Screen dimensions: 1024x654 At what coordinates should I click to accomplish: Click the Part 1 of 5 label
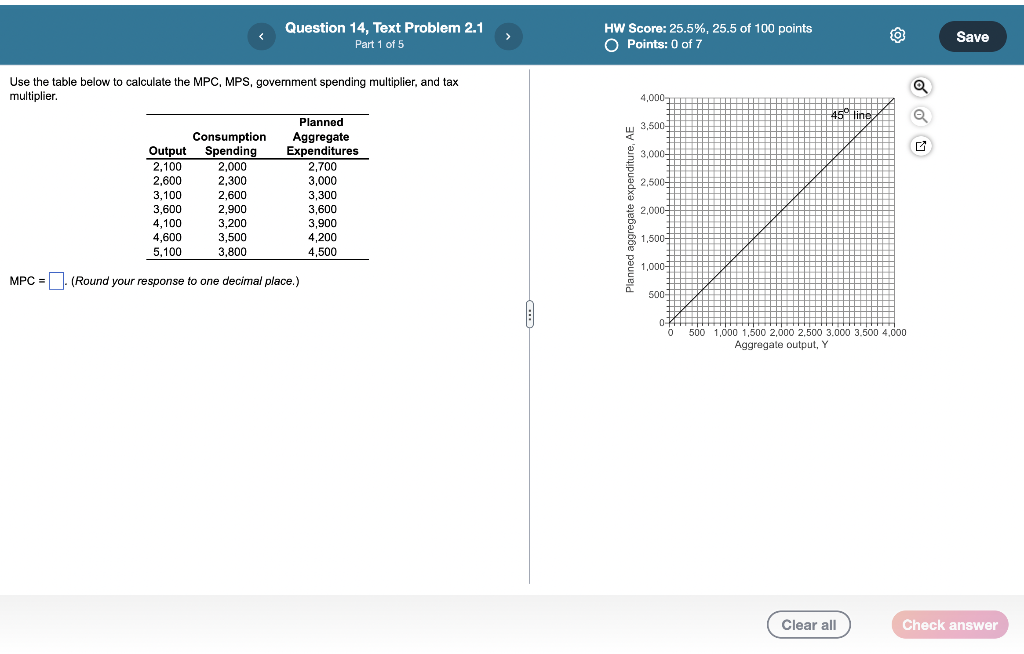(x=384, y=42)
